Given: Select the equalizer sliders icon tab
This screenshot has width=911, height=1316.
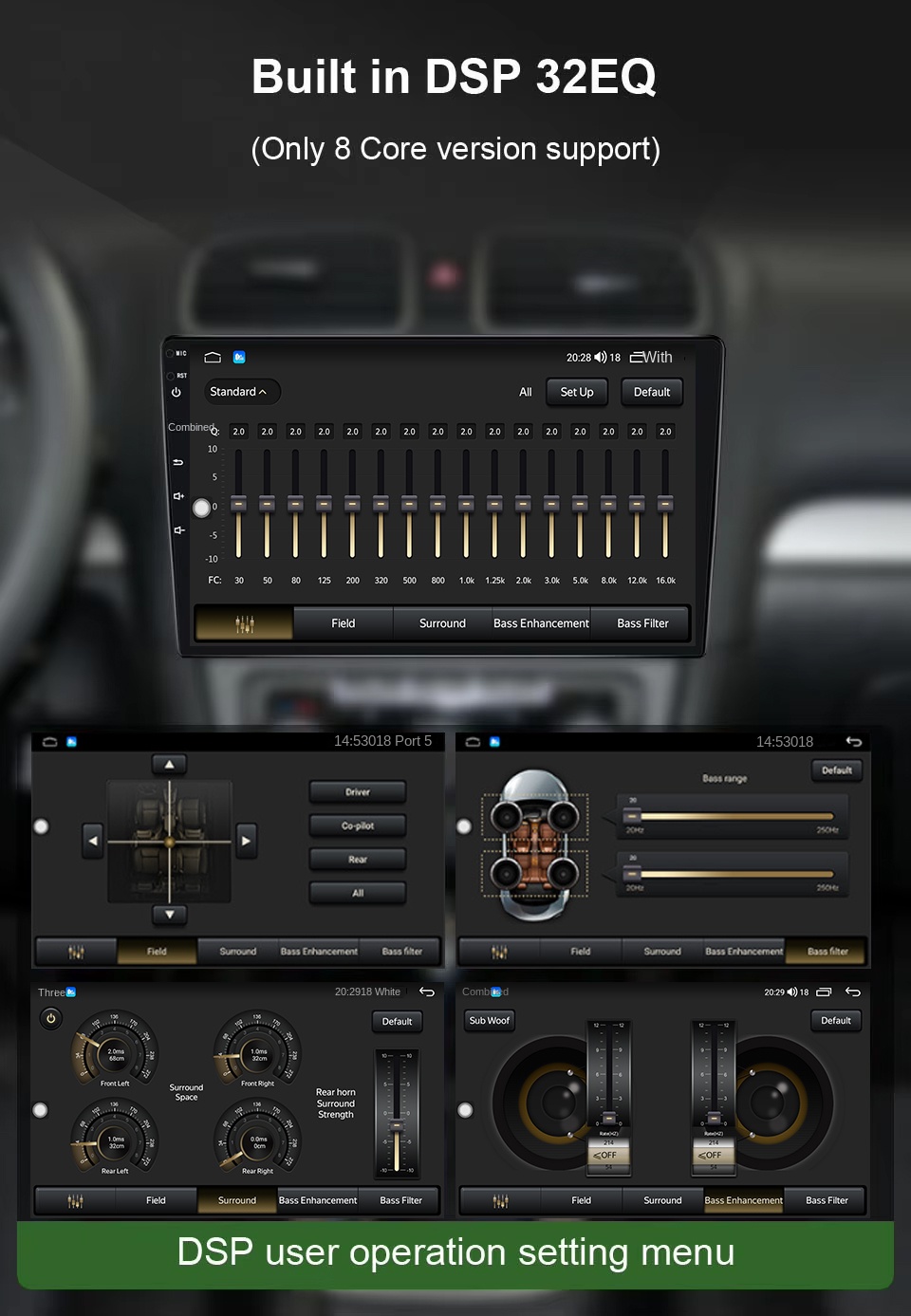Looking at the screenshot, I should point(245,623).
